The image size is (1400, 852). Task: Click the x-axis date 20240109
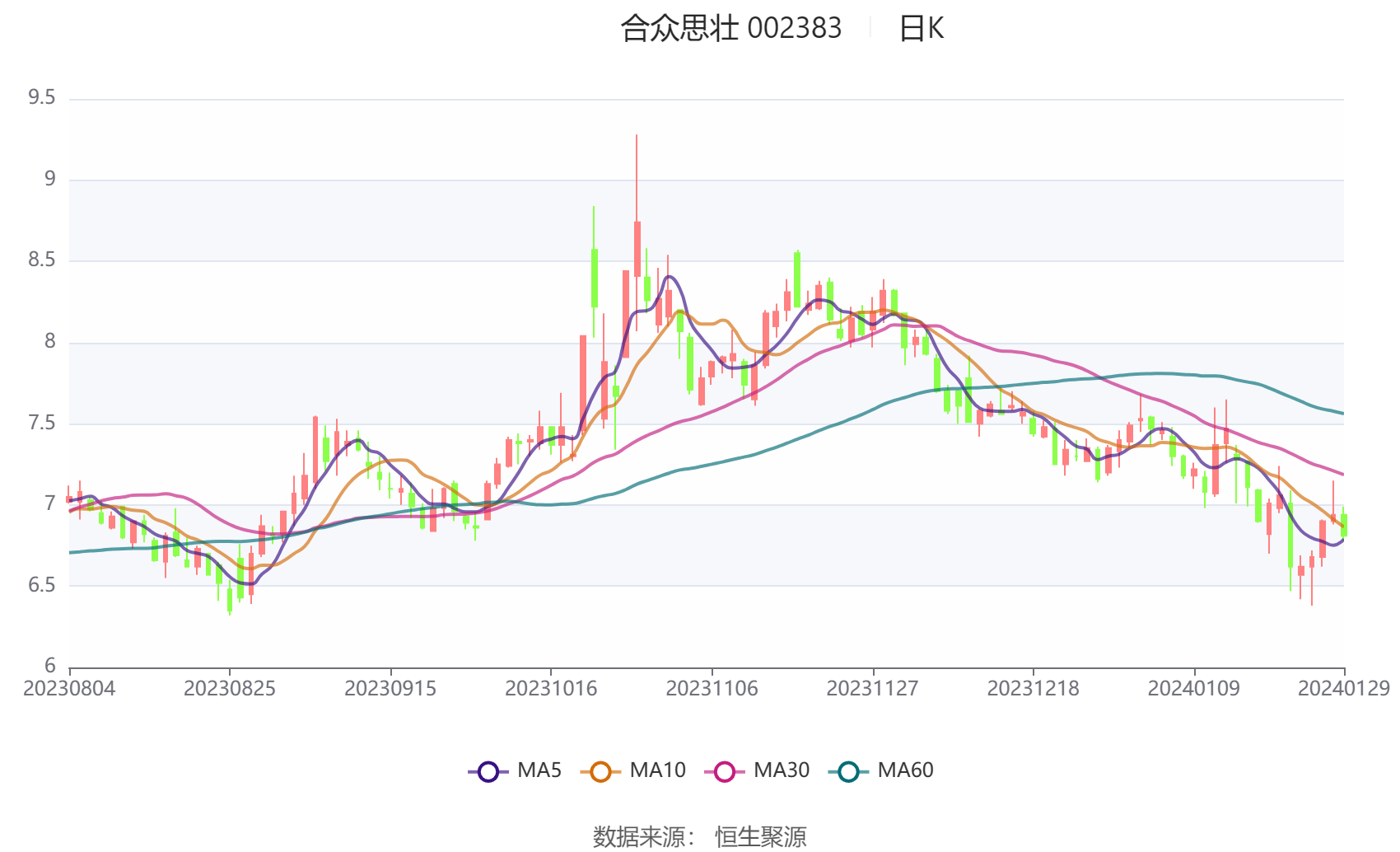[1193, 688]
